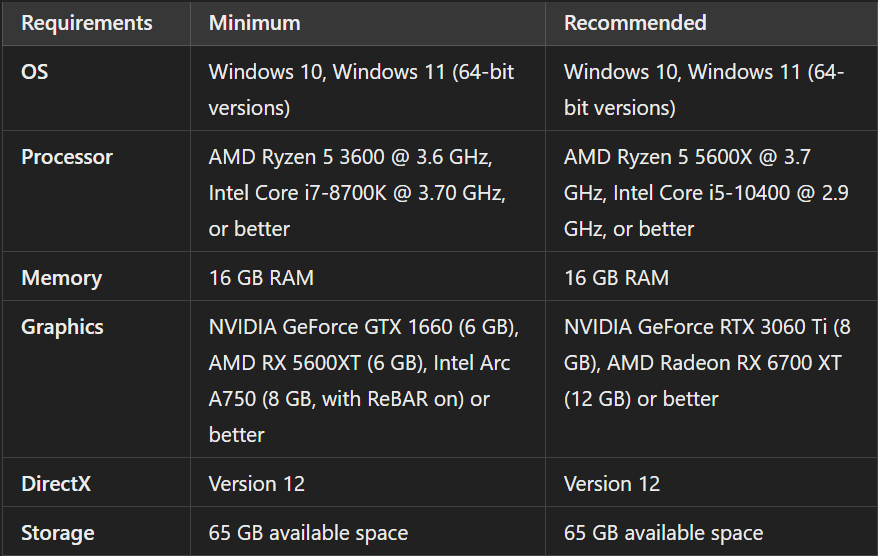Click the AMD Ryzen 5 3600 processor cell
878x556 pixels.
pyautogui.click(x=361, y=193)
